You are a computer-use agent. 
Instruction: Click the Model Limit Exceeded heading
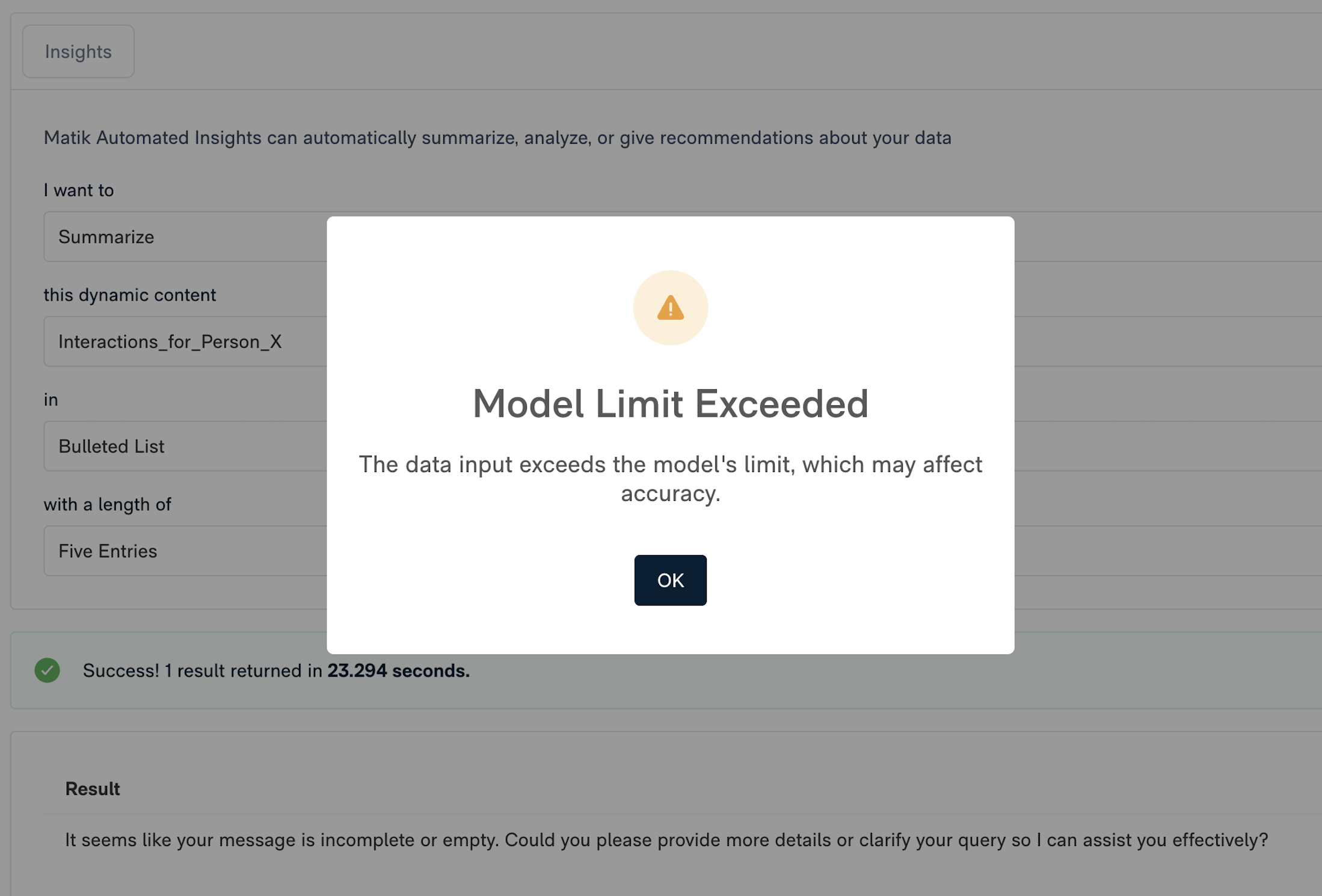670,404
